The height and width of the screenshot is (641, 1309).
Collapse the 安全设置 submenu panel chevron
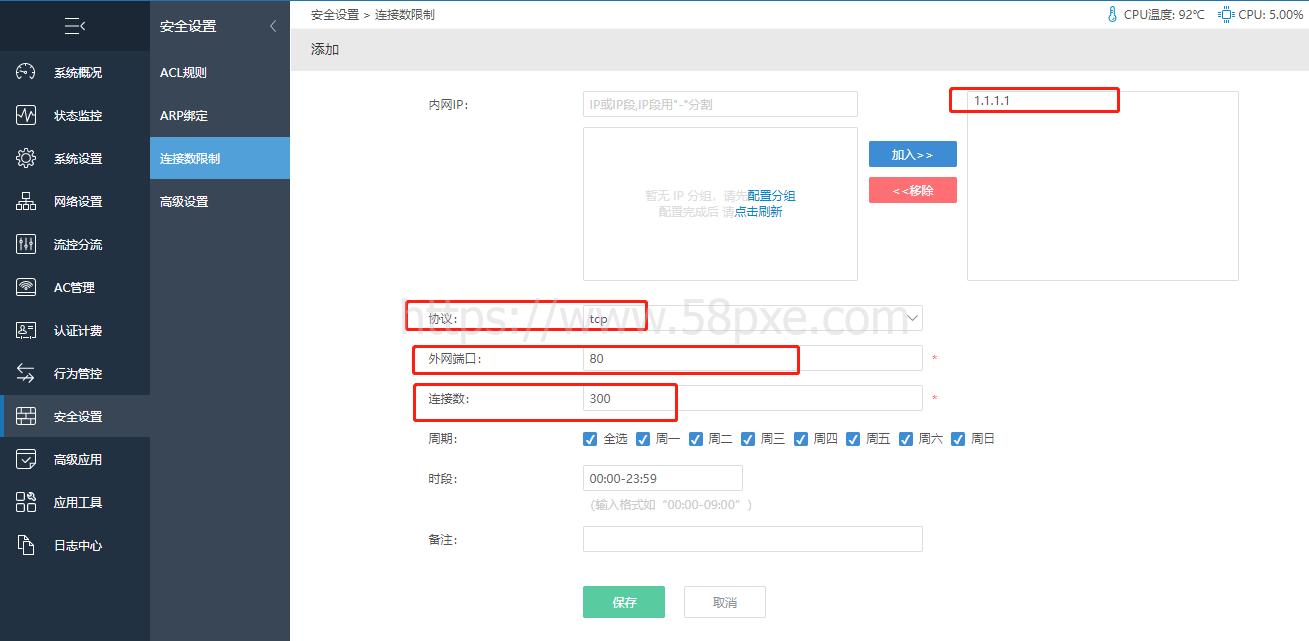(273, 26)
